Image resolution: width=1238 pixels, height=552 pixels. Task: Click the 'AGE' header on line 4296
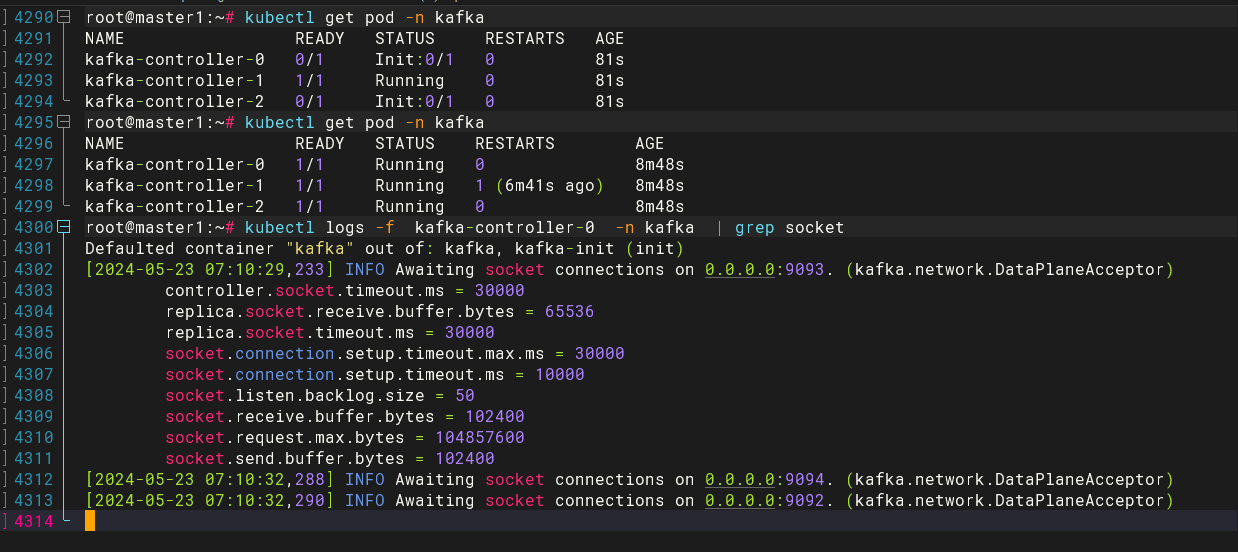(x=650, y=143)
